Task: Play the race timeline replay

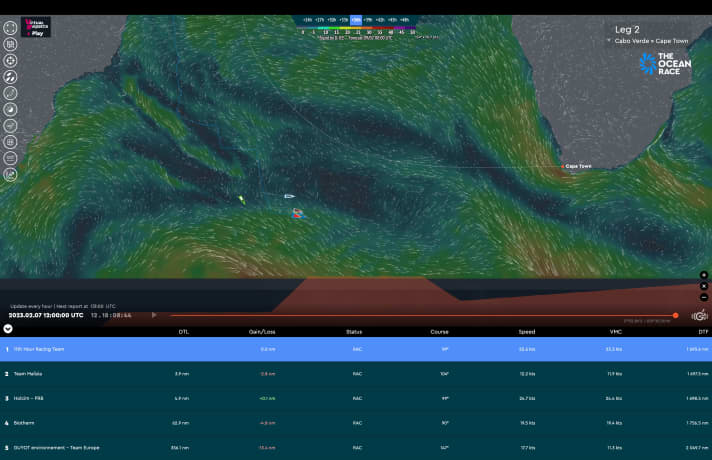Action: pyautogui.click(x=154, y=315)
